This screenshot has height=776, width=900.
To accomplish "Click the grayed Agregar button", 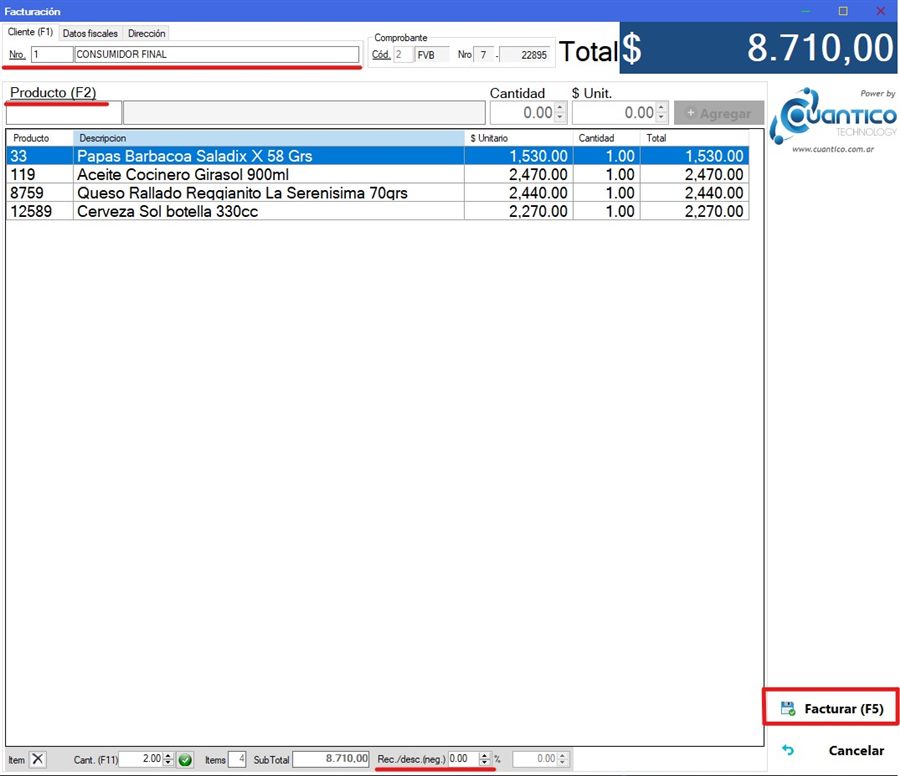I will click(719, 113).
